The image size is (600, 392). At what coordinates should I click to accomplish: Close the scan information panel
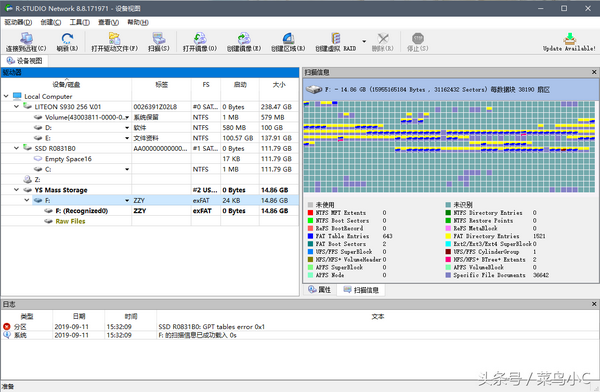(x=594, y=72)
